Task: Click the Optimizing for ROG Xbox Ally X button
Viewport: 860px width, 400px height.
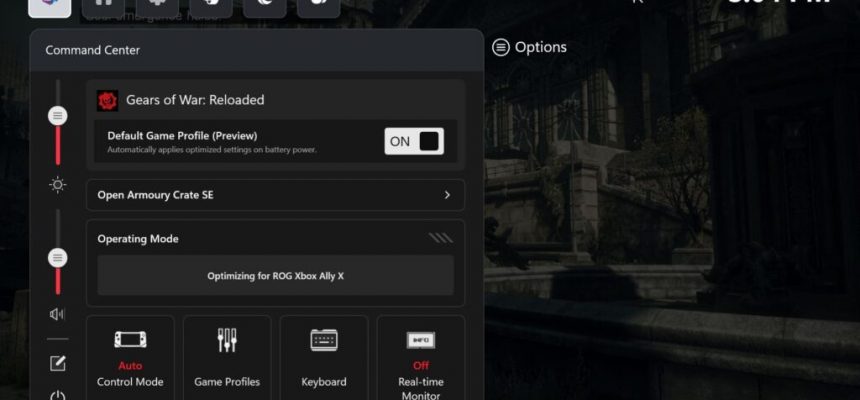Action: tap(275, 275)
